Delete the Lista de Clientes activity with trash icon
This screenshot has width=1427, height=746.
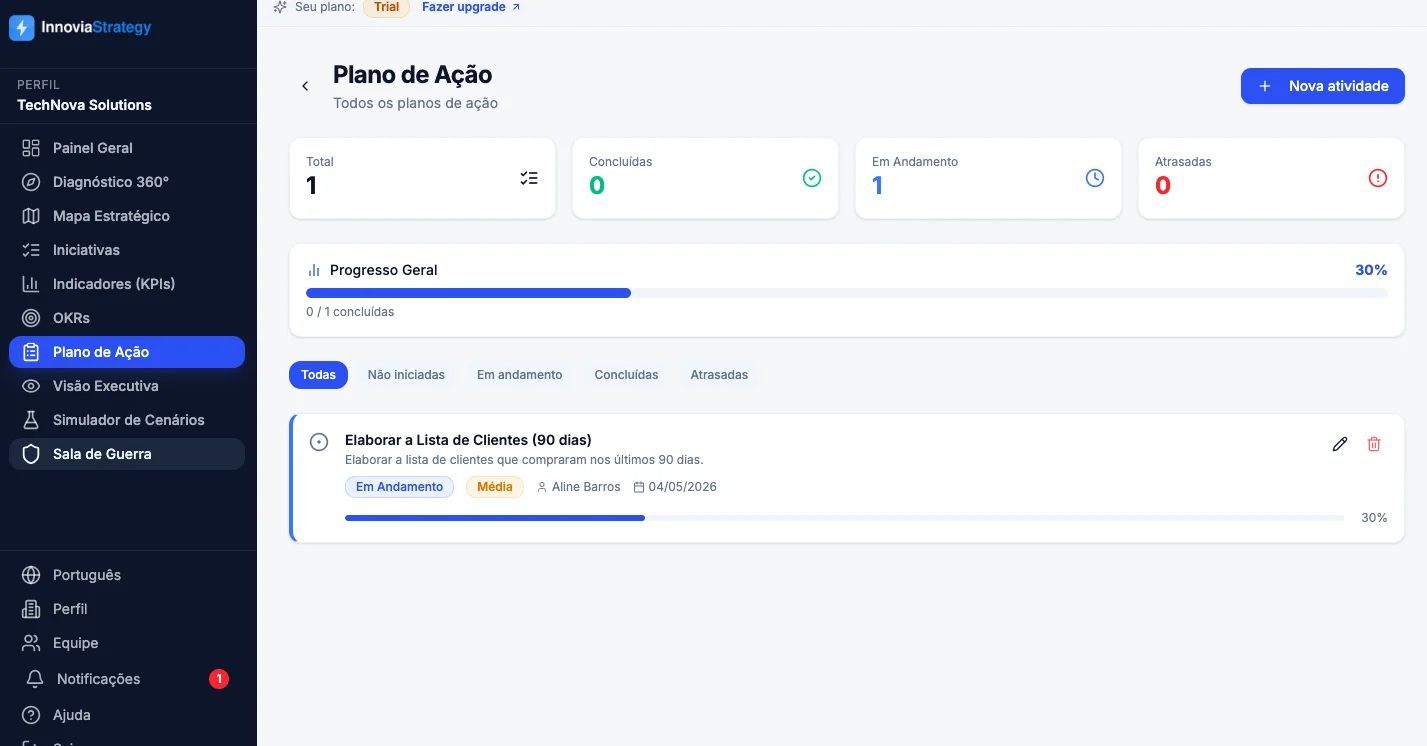(1374, 444)
